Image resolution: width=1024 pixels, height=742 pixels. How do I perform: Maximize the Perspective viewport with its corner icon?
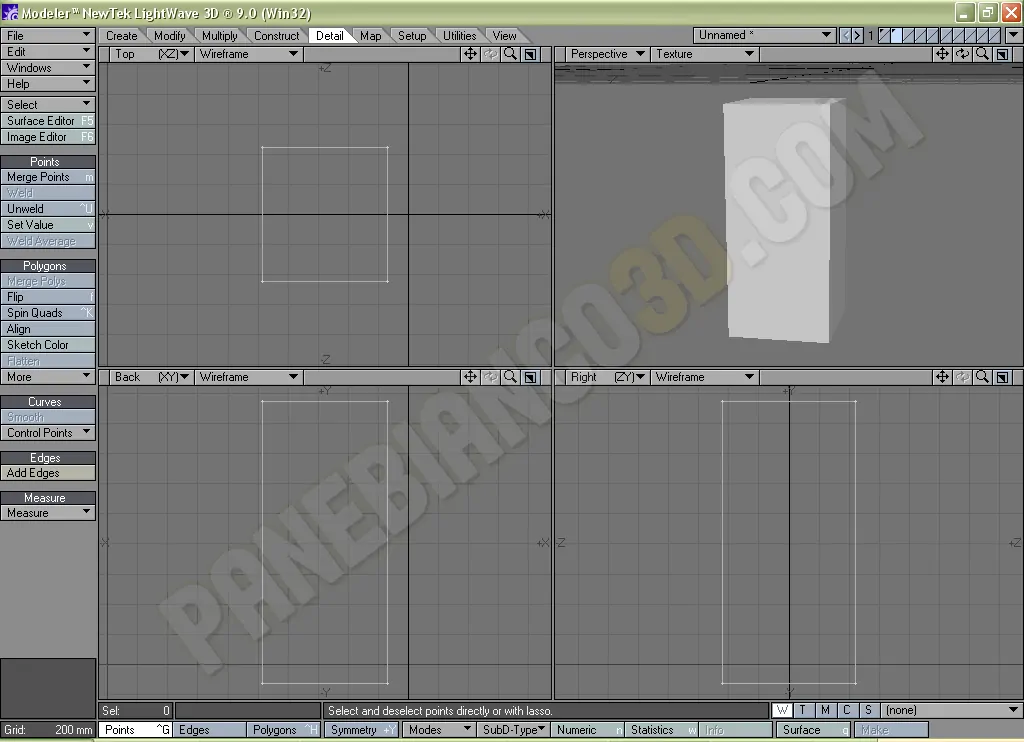point(1002,54)
